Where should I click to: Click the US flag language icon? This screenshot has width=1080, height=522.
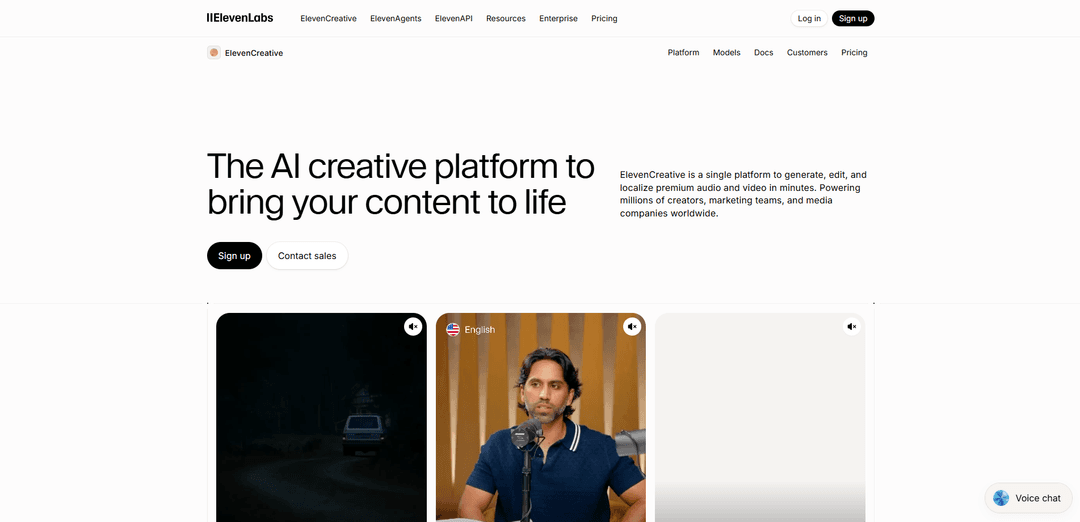(x=453, y=330)
